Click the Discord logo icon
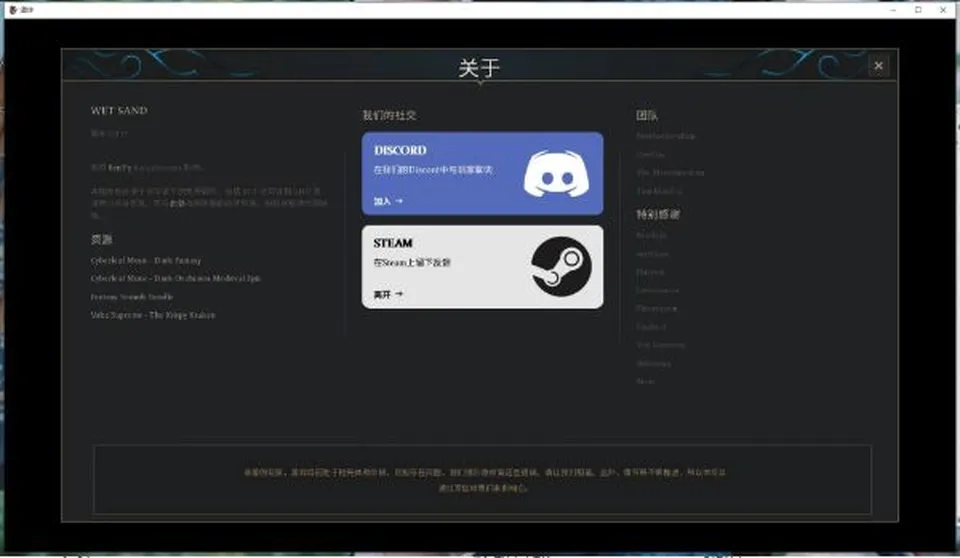Screen dimensions: 960x558 click(557, 173)
